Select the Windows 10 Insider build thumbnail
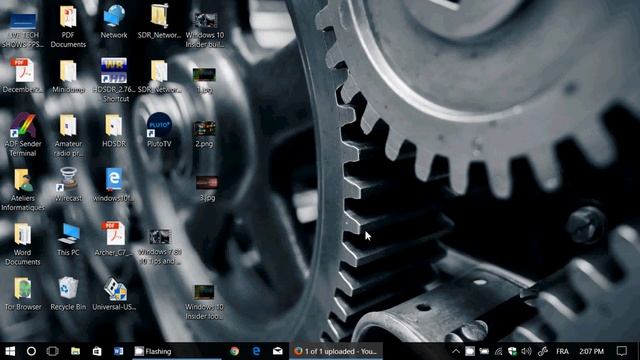This screenshot has height=360, width=640. click(x=205, y=29)
